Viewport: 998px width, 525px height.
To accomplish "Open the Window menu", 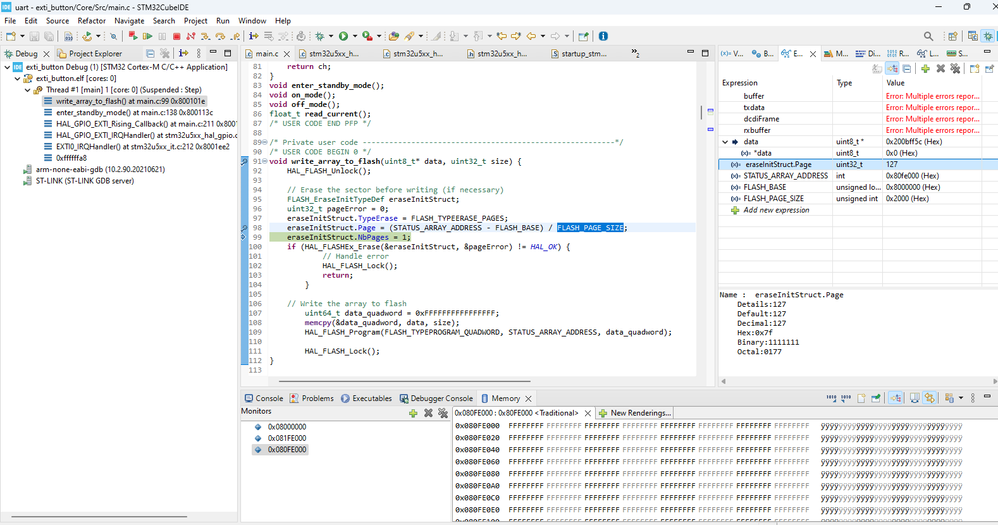I will [252, 21].
